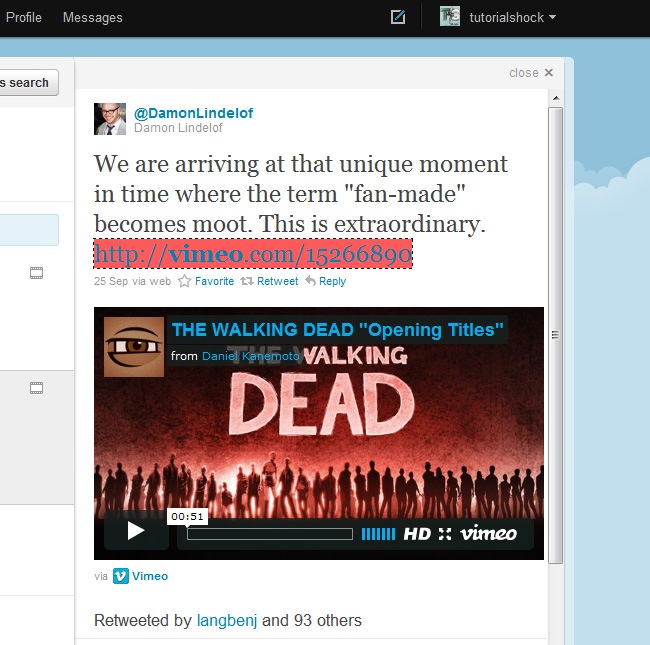The width and height of the screenshot is (650, 645).
Task: Click the details pane scrollbar thumb
Action: pyautogui.click(x=555, y=335)
